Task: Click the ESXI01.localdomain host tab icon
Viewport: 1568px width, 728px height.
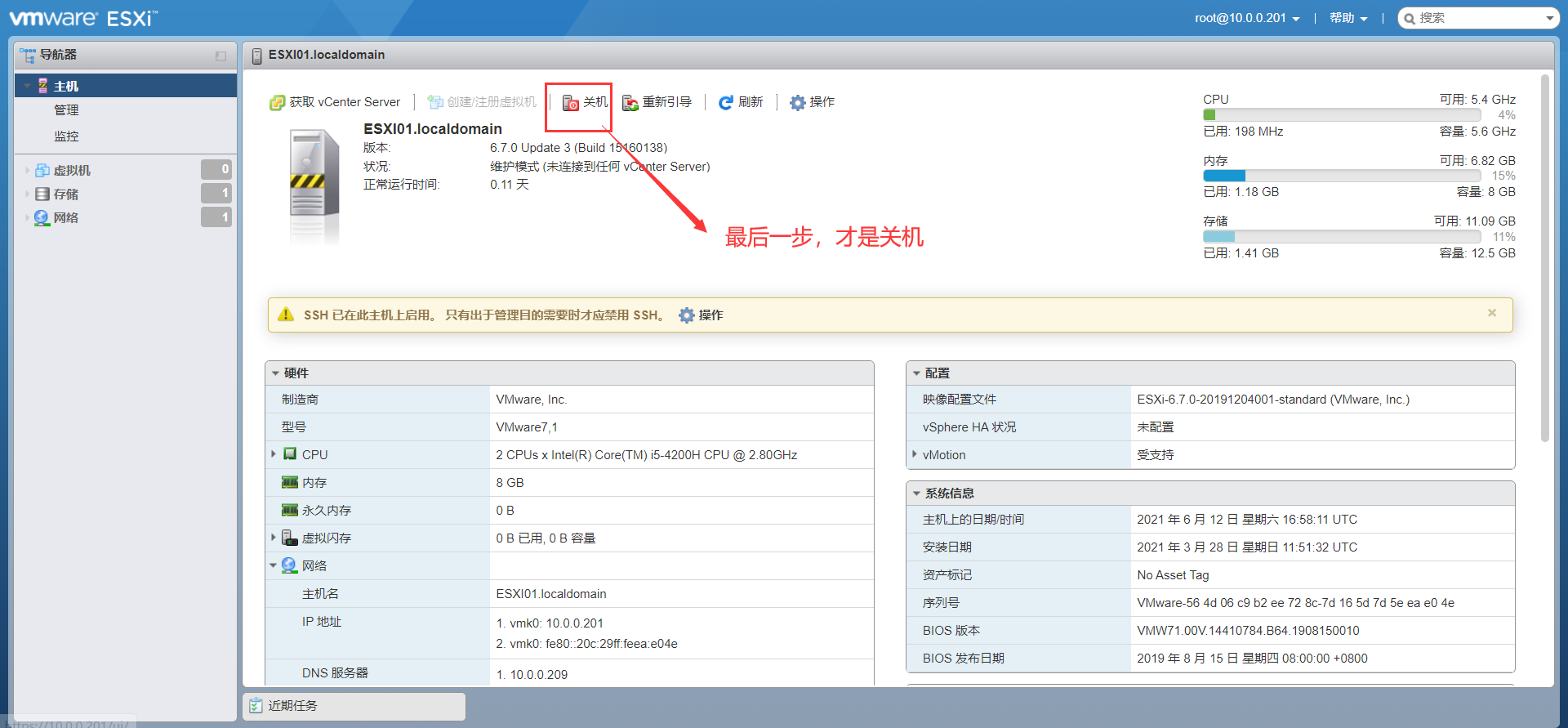Action: tap(257, 56)
